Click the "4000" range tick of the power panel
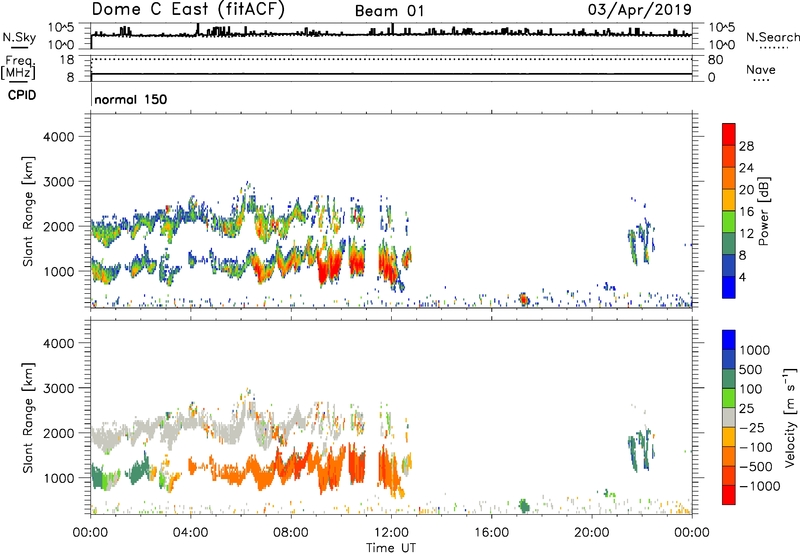The width and height of the screenshot is (800, 554). [x=58, y=137]
